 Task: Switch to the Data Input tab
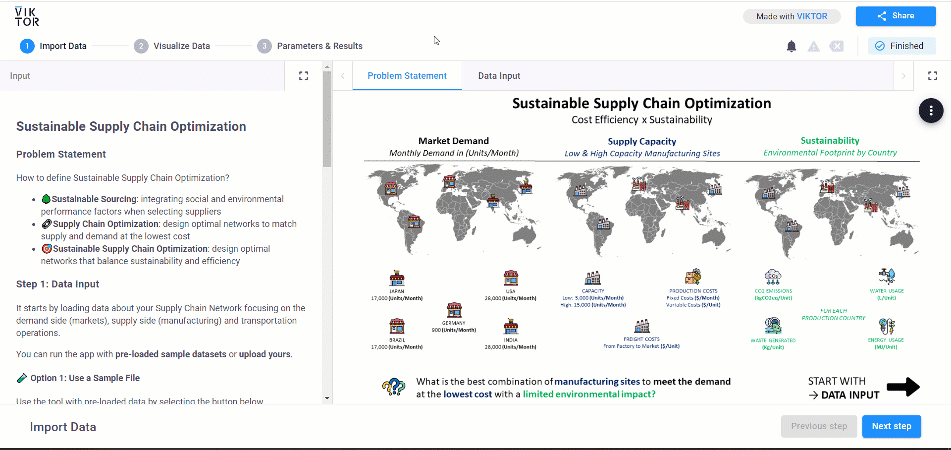pos(499,76)
